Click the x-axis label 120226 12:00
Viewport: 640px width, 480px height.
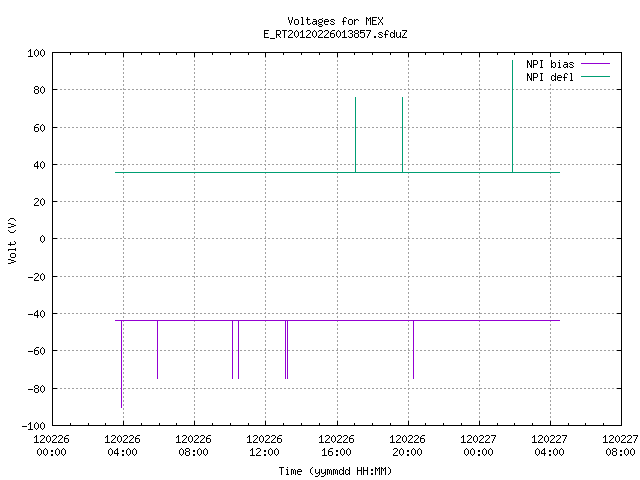[264, 446]
